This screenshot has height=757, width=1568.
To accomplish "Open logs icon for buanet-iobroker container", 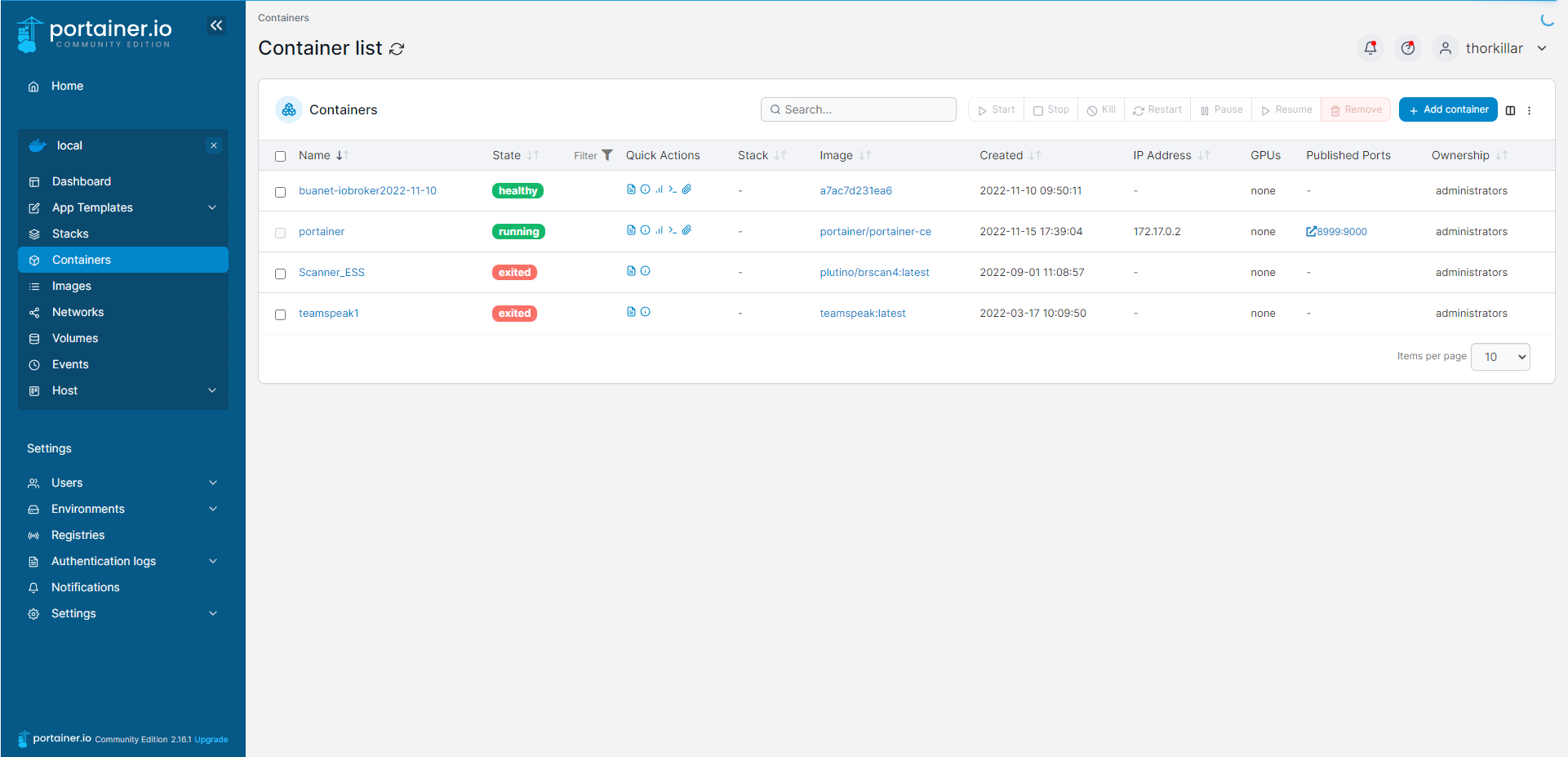I will coord(631,189).
